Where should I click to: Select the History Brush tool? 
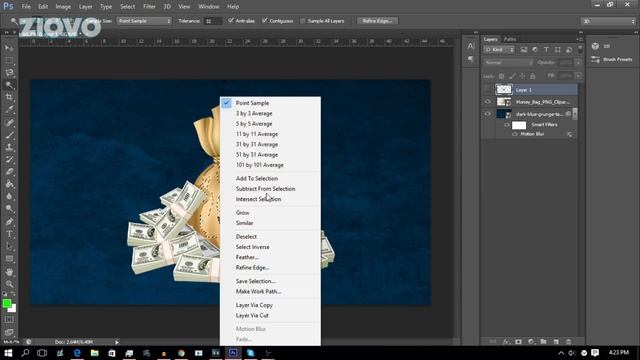click(x=9, y=160)
